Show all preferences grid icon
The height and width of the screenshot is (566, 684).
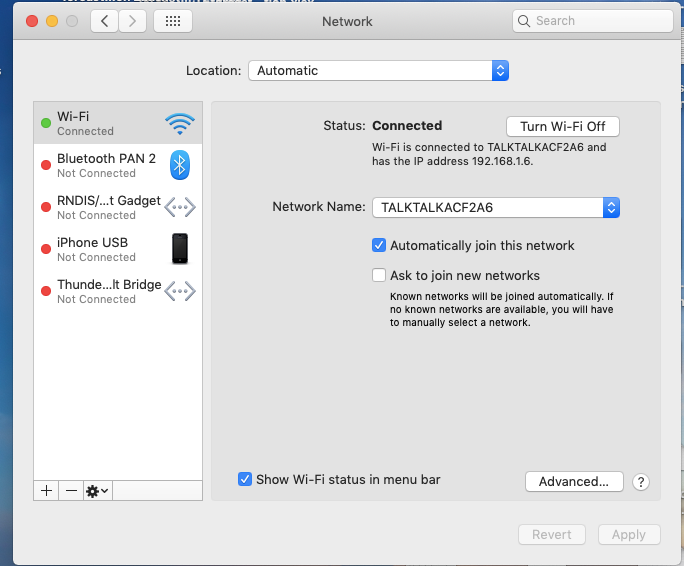[173, 21]
